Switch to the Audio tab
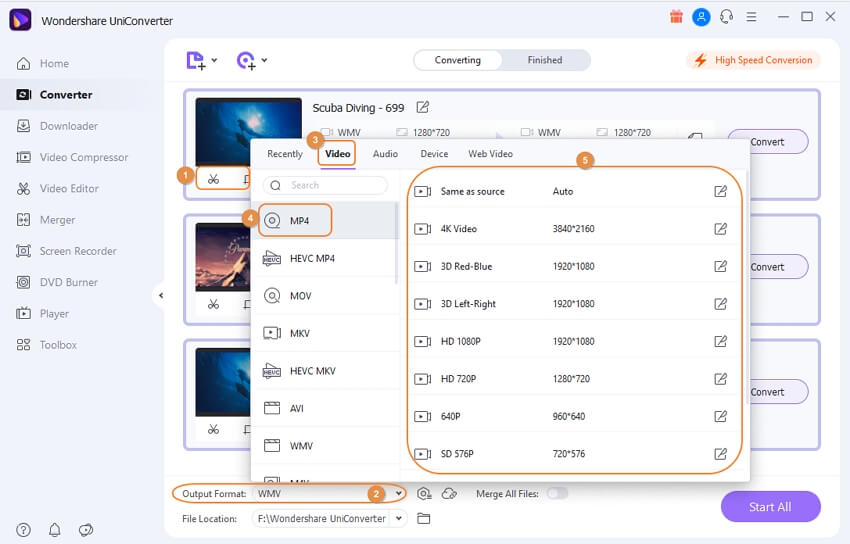Viewport: 850px width, 544px height. click(385, 154)
